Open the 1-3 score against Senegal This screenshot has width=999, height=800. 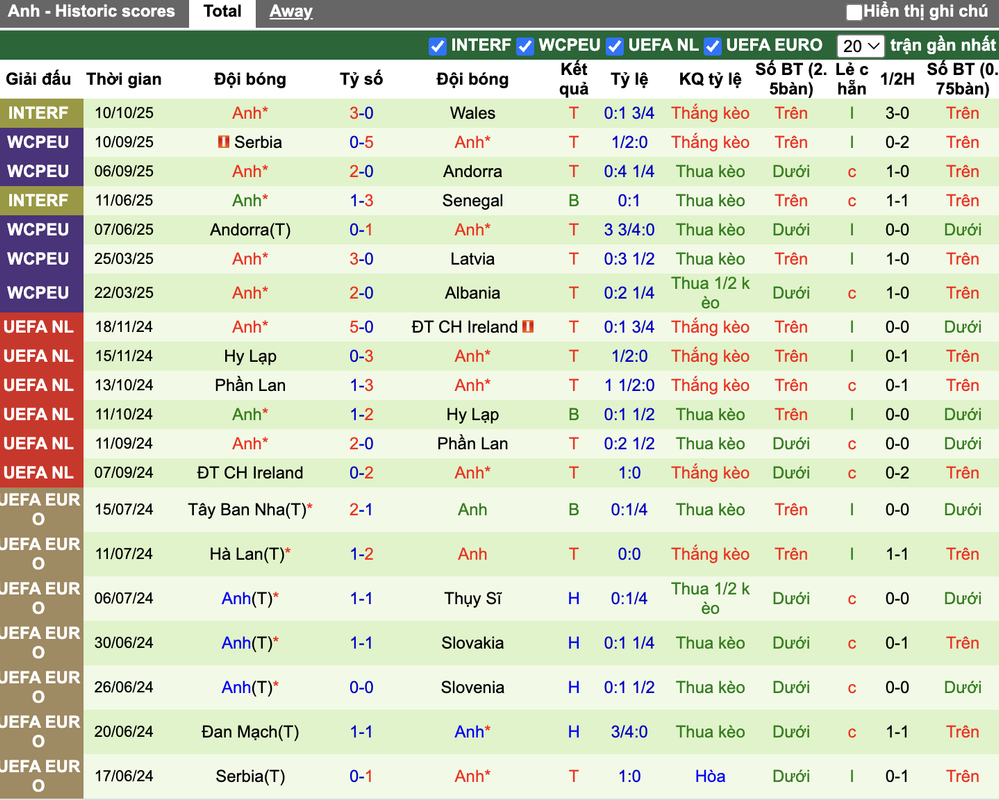361,201
